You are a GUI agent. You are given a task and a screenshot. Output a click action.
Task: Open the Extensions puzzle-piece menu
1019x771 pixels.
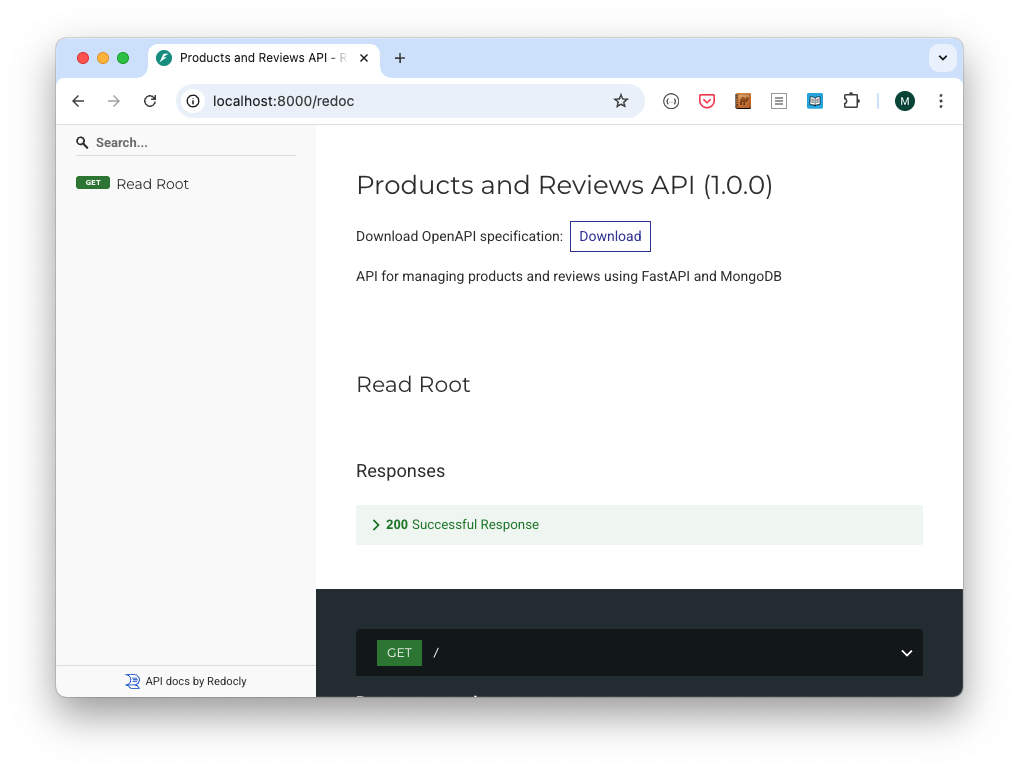point(851,101)
